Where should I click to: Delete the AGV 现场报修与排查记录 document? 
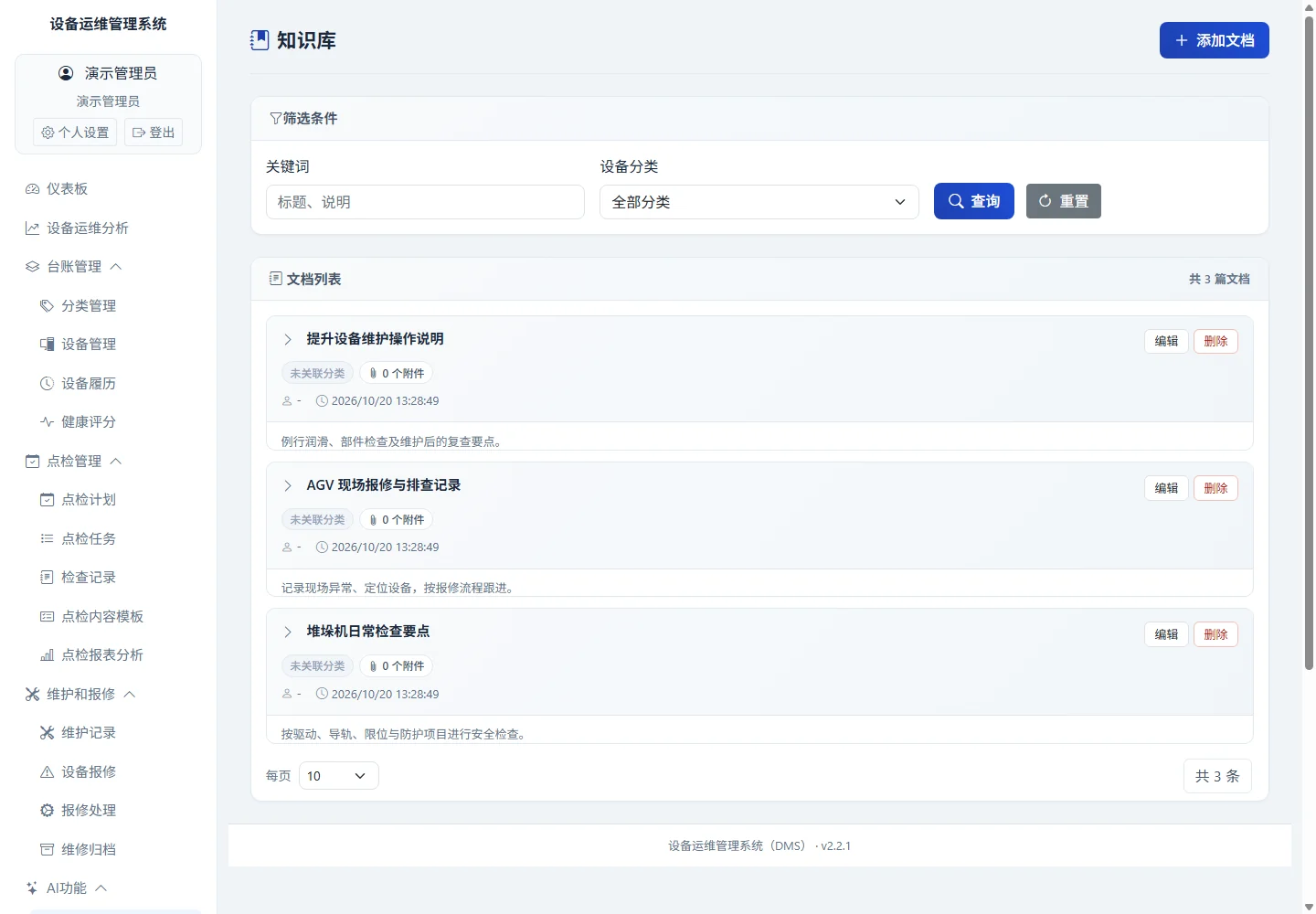(x=1215, y=488)
